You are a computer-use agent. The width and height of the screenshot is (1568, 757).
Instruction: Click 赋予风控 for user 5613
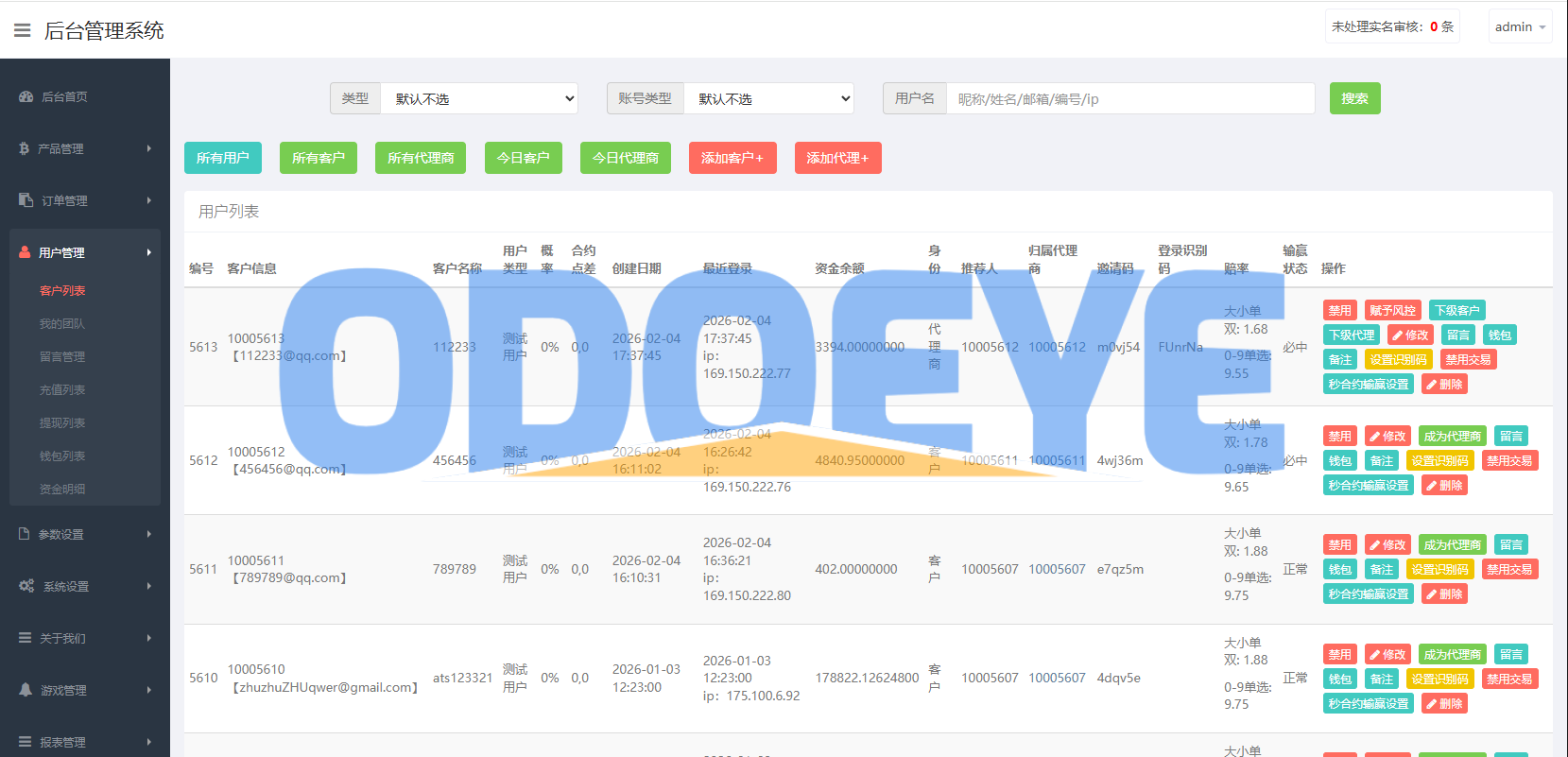[x=1392, y=310]
